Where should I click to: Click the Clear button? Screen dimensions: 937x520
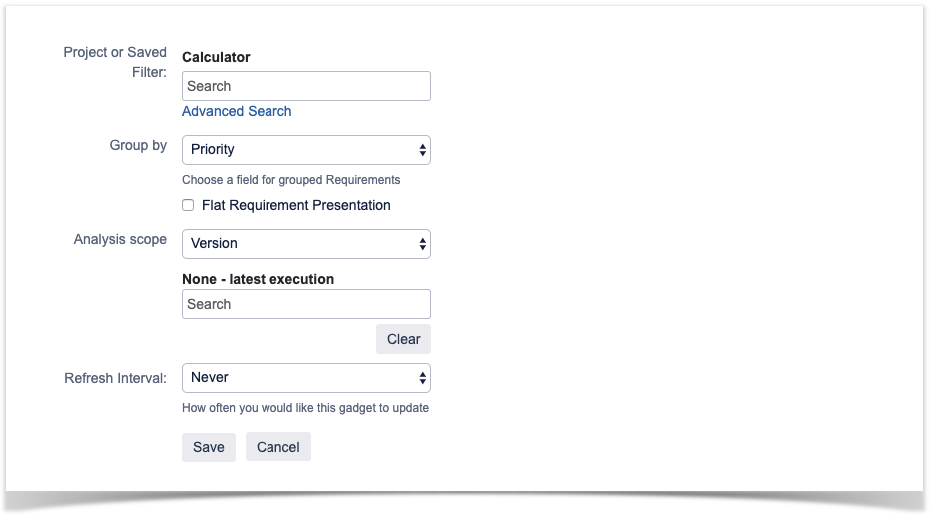click(403, 339)
